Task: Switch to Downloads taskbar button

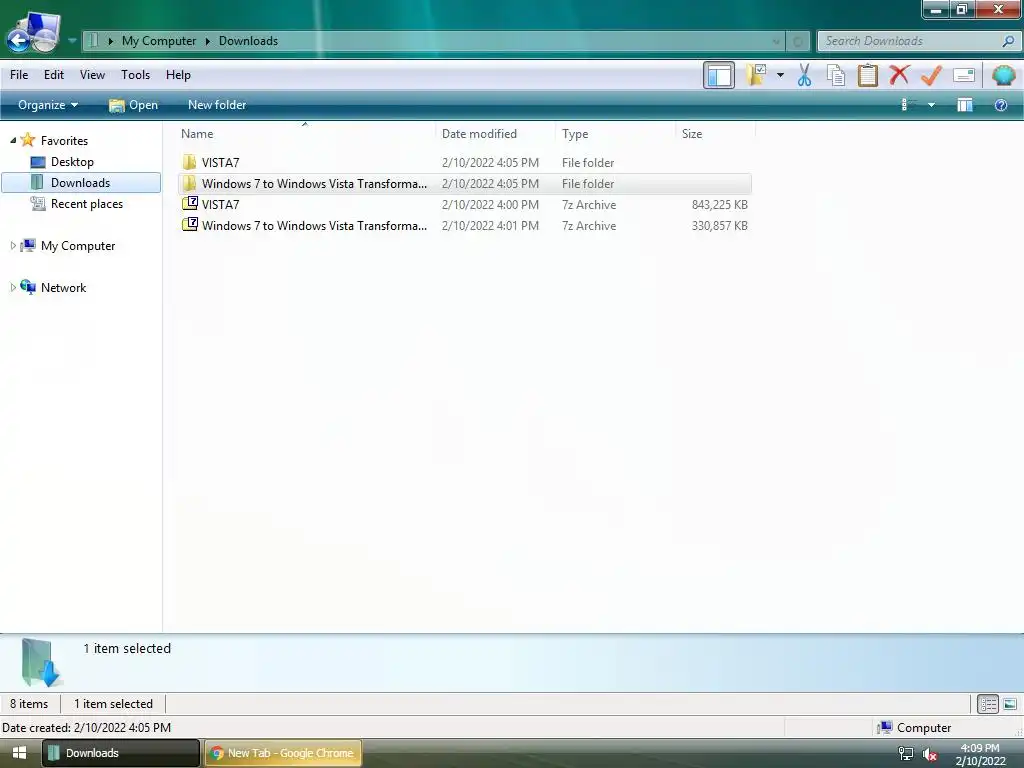Action: pyautogui.click(x=121, y=753)
